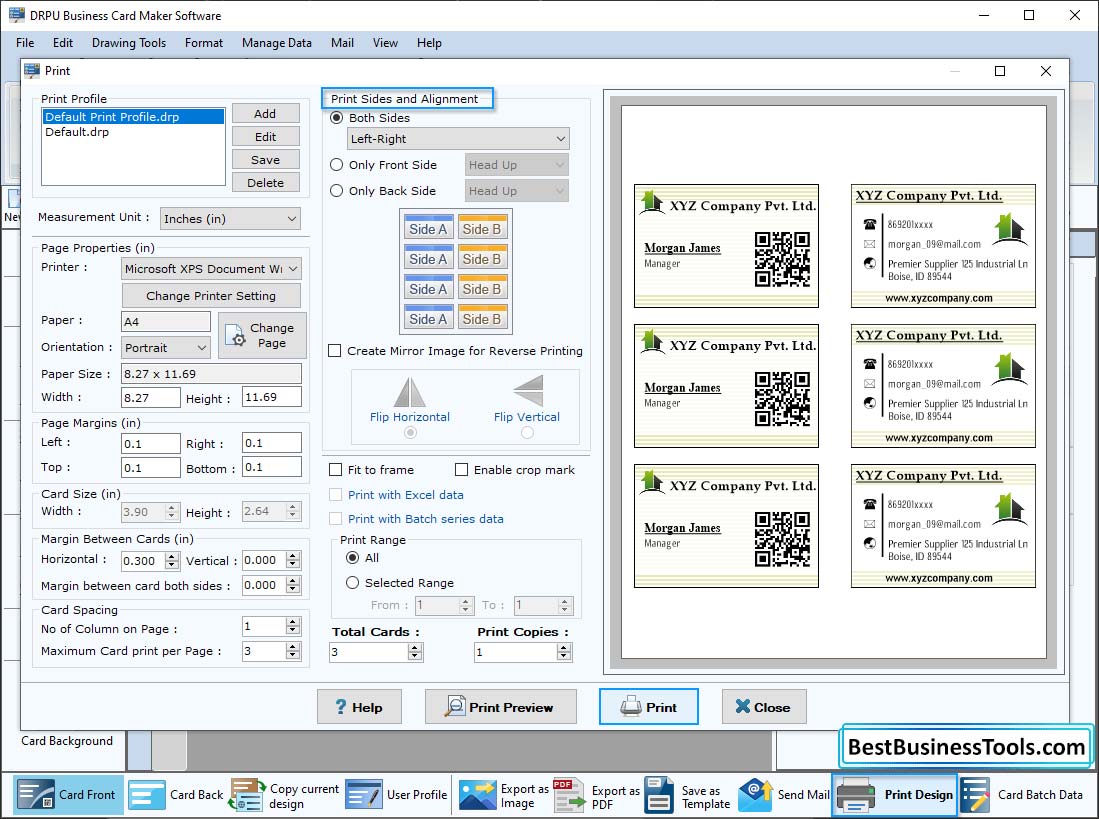Open Head Up dropdown for Only Back Side
Viewport: 1099px width, 819px height.
pyautogui.click(x=517, y=191)
